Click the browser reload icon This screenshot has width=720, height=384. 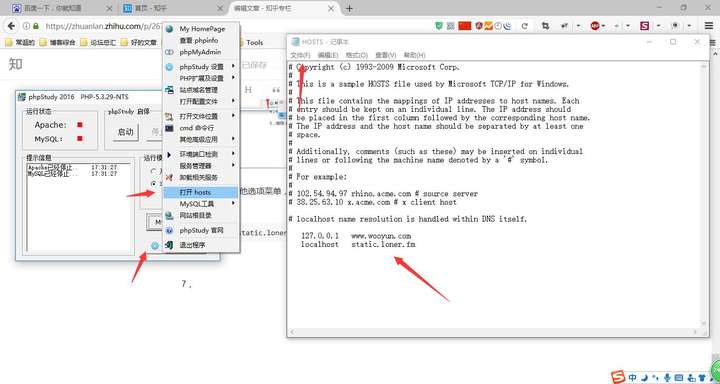[524, 26]
